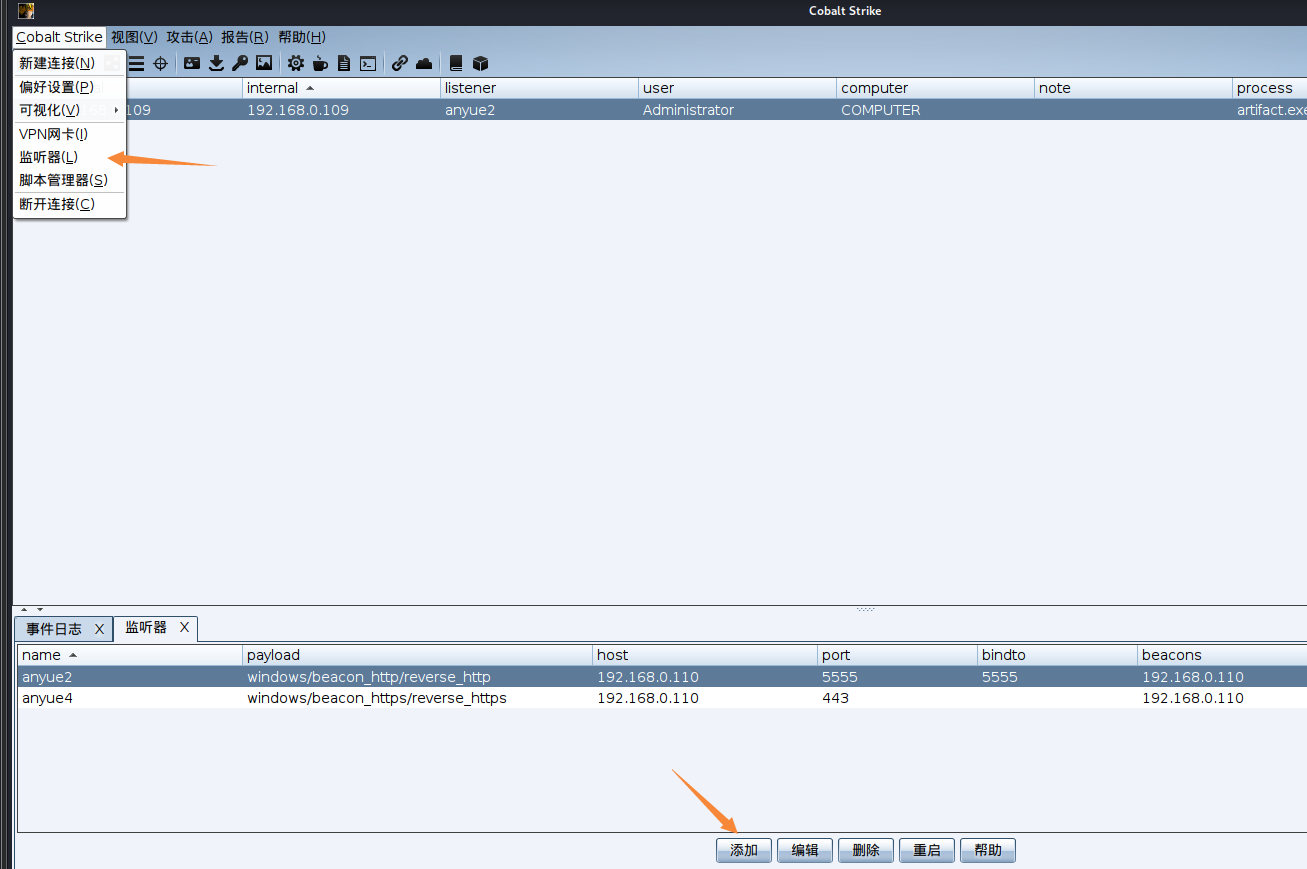
Task: Click the coffee cup Java applet icon
Action: (320, 63)
